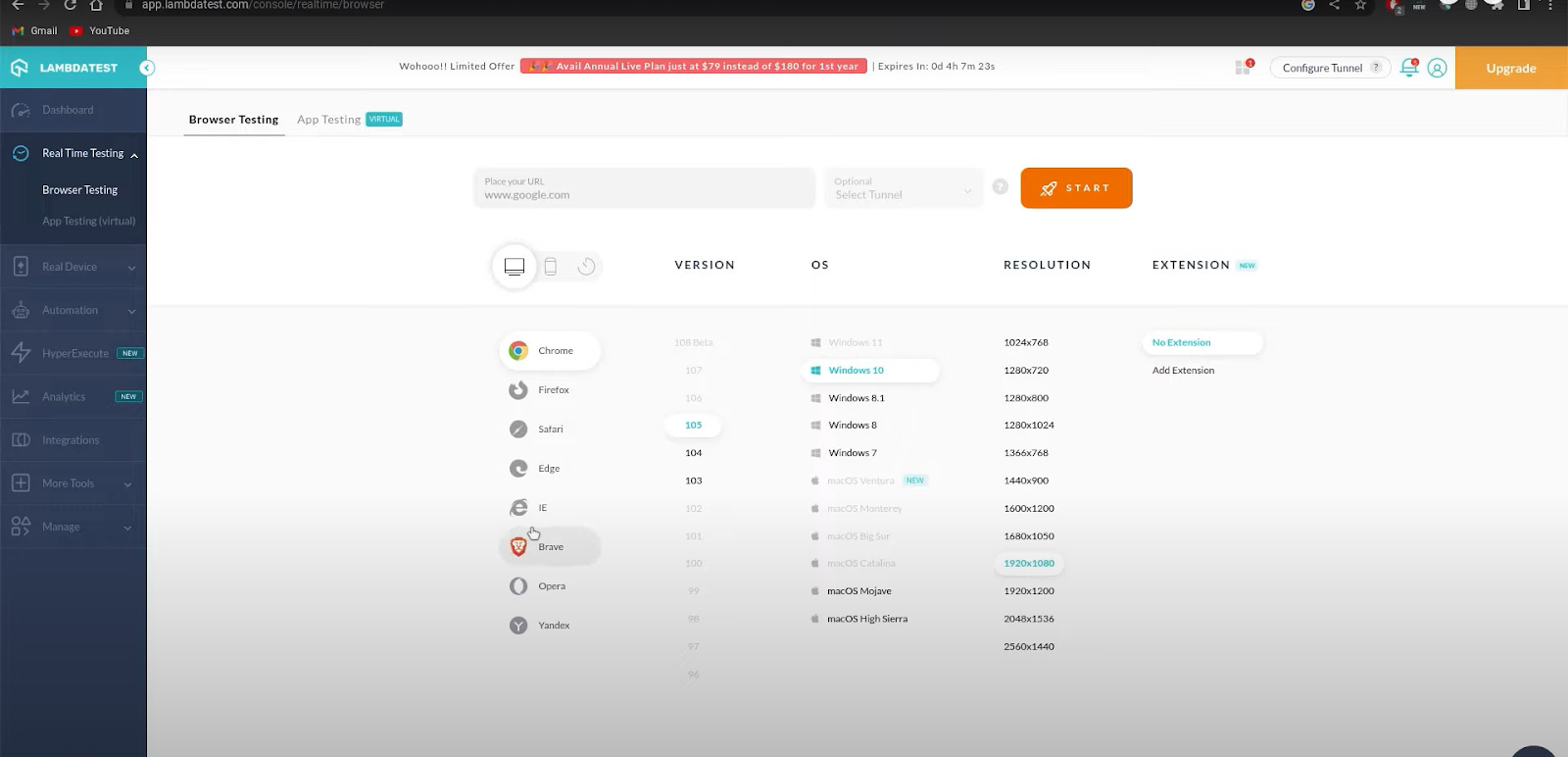Reload the page in the browser
The width and height of the screenshot is (1568, 757).
[x=70, y=5]
